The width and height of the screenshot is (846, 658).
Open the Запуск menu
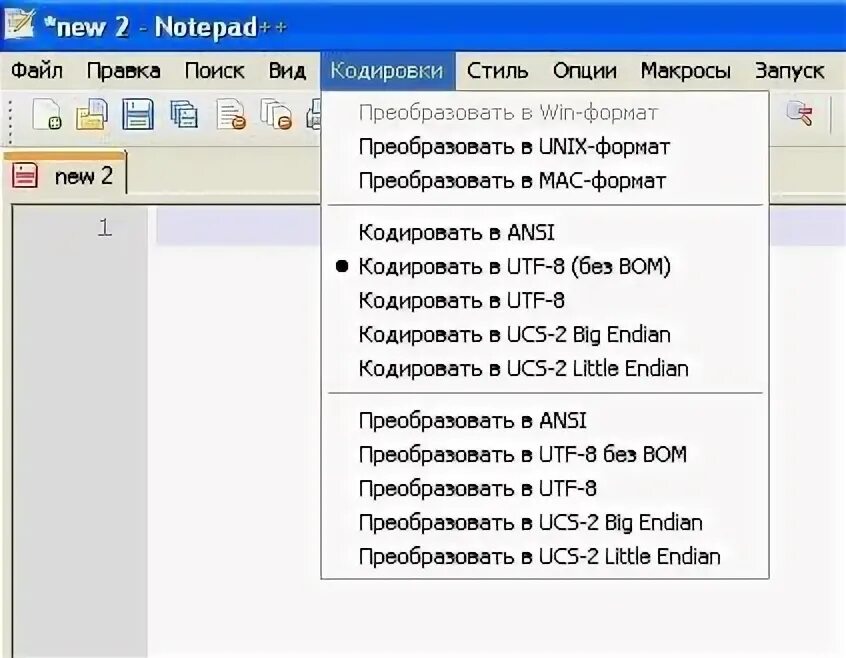pyautogui.click(x=789, y=71)
